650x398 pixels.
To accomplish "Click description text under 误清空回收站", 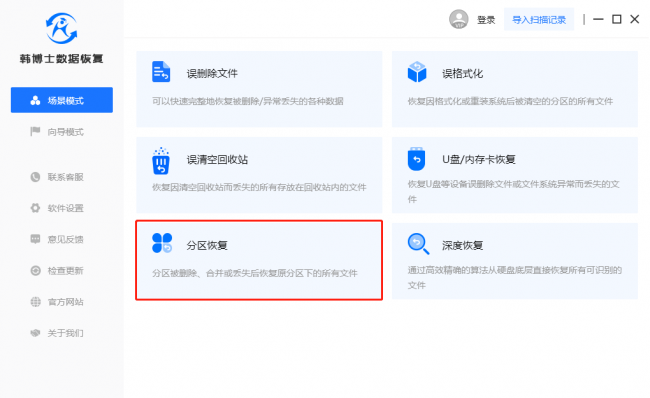I will 259,187.
